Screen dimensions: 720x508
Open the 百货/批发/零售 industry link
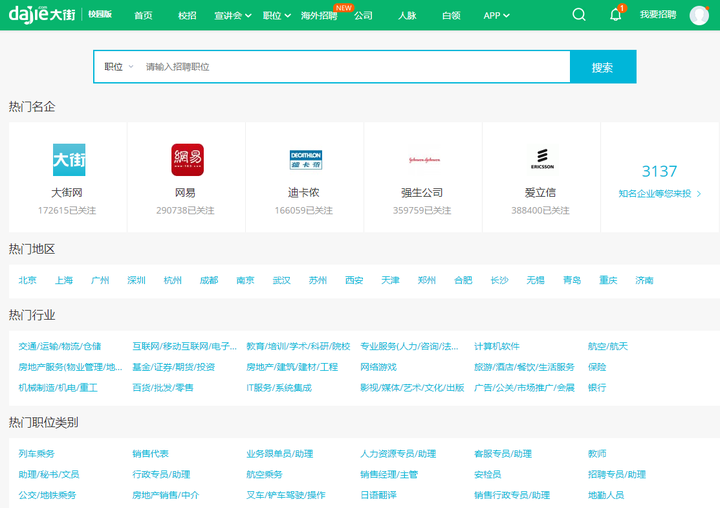(163, 388)
